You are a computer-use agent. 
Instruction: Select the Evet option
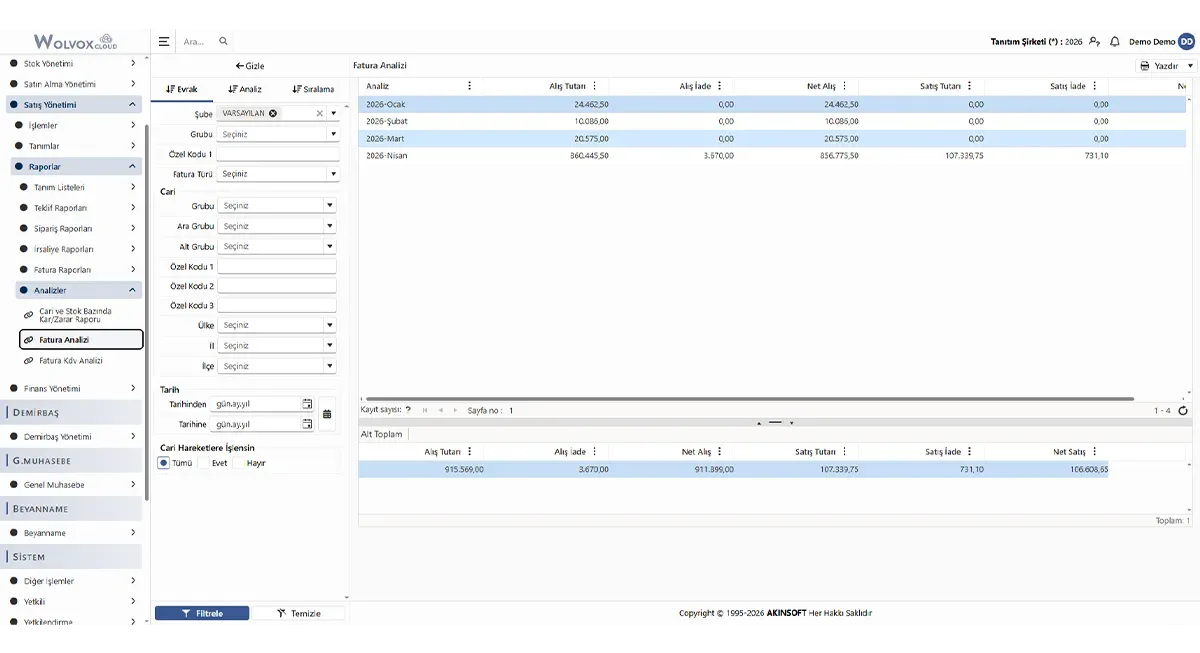point(204,463)
